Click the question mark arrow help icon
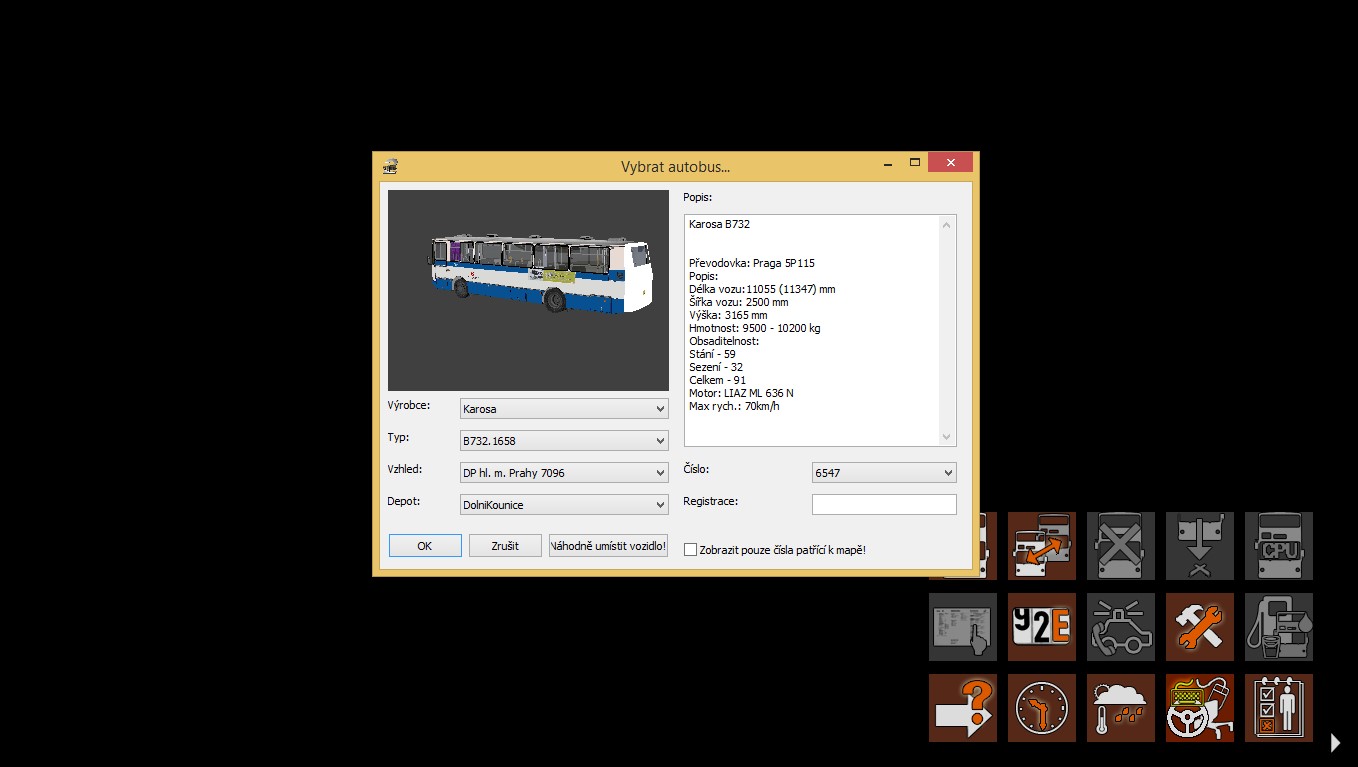This screenshot has height=767, width=1358. click(963, 708)
